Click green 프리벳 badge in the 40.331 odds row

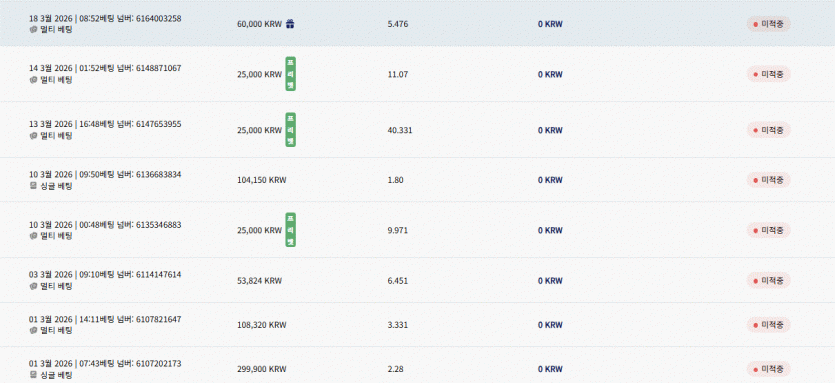click(290, 130)
